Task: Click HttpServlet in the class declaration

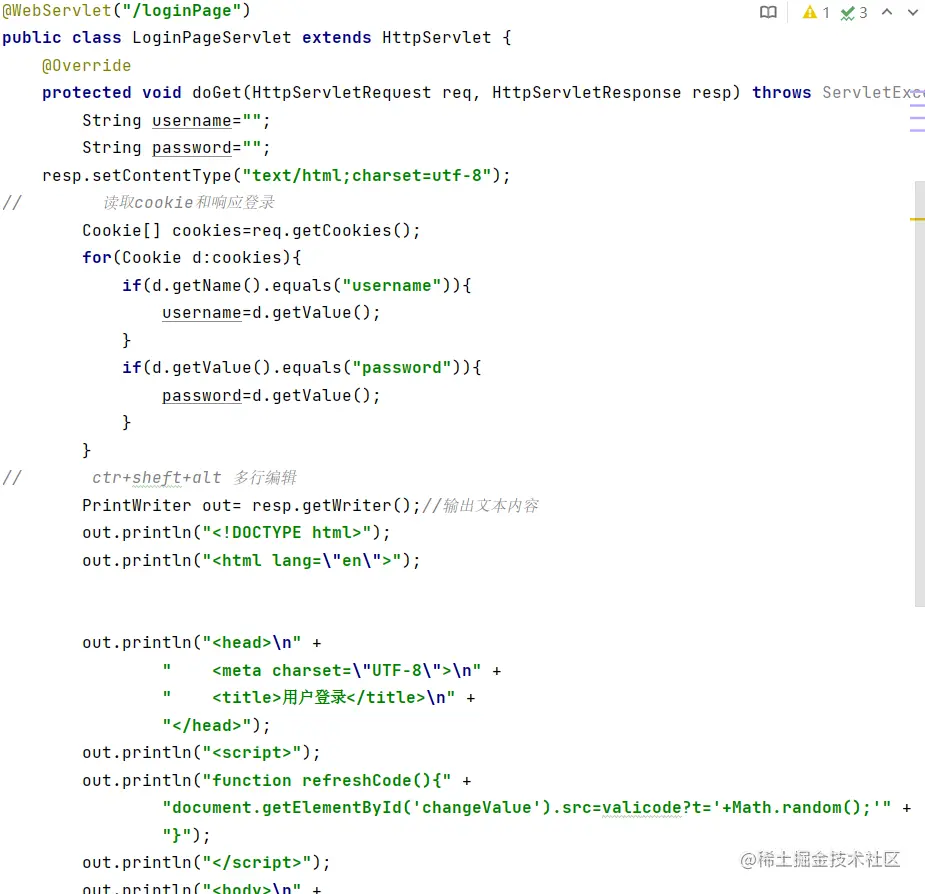Action: pos(436,38)
